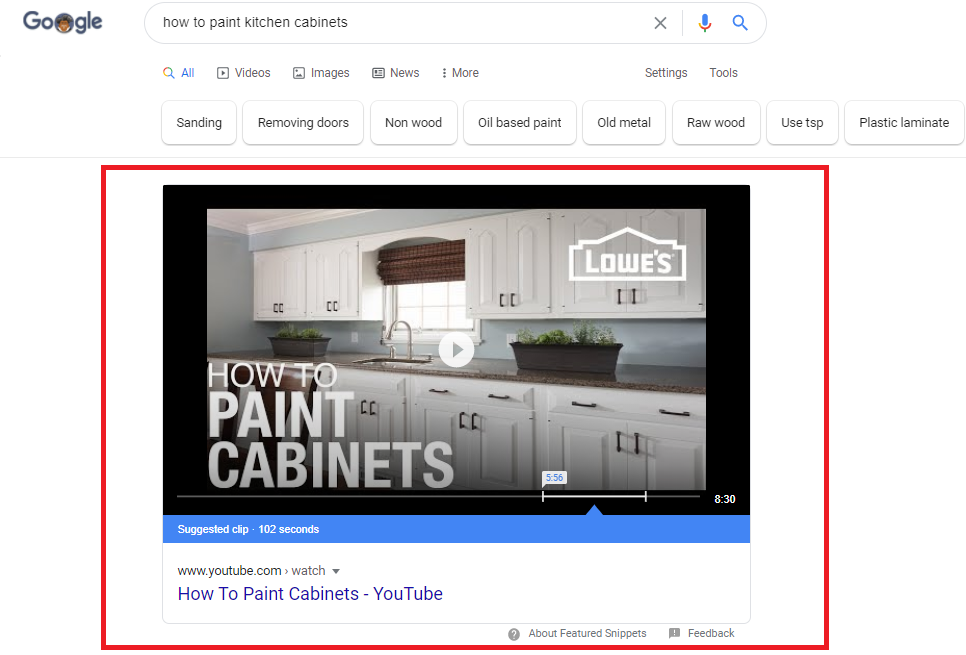Click the blue search magnifier icon

coord(740,23)
